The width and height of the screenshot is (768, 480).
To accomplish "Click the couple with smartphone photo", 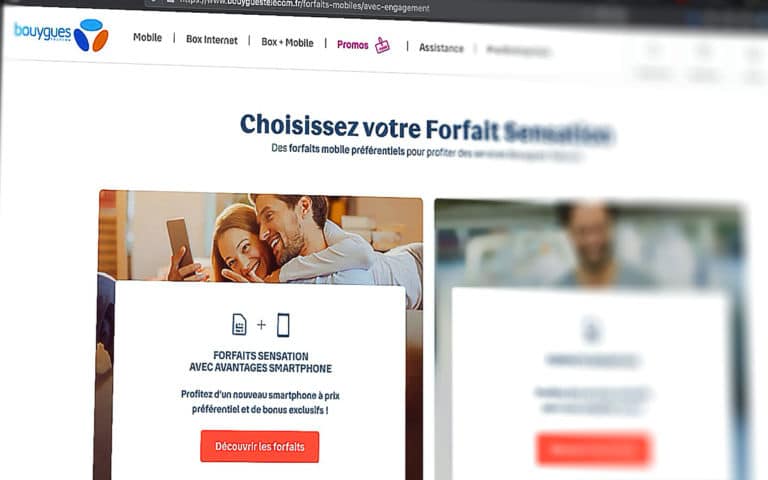I will pos(261,238).
